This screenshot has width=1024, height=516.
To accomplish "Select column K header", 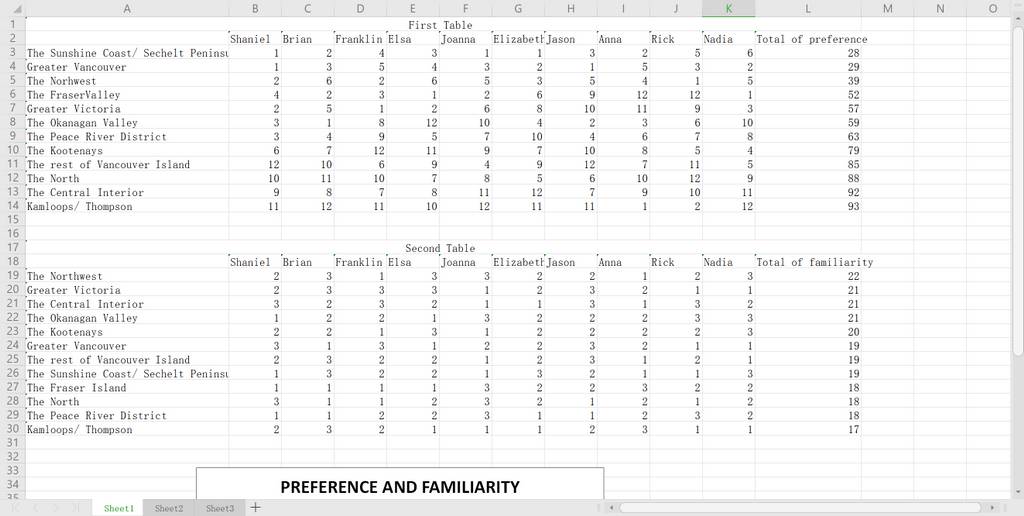I will pos(729,8).
